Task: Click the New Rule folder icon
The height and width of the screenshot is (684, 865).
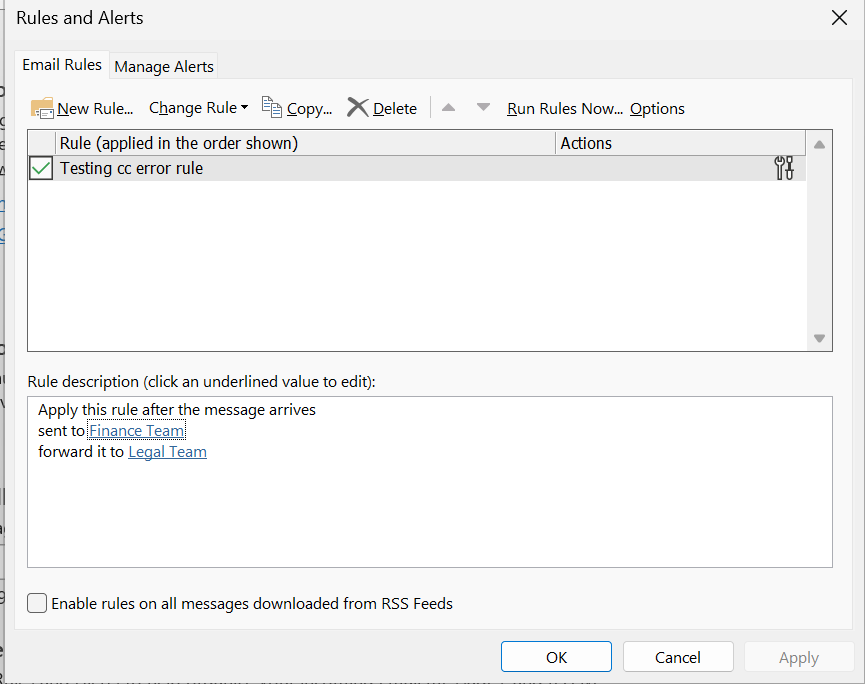Action: point(42,108)
